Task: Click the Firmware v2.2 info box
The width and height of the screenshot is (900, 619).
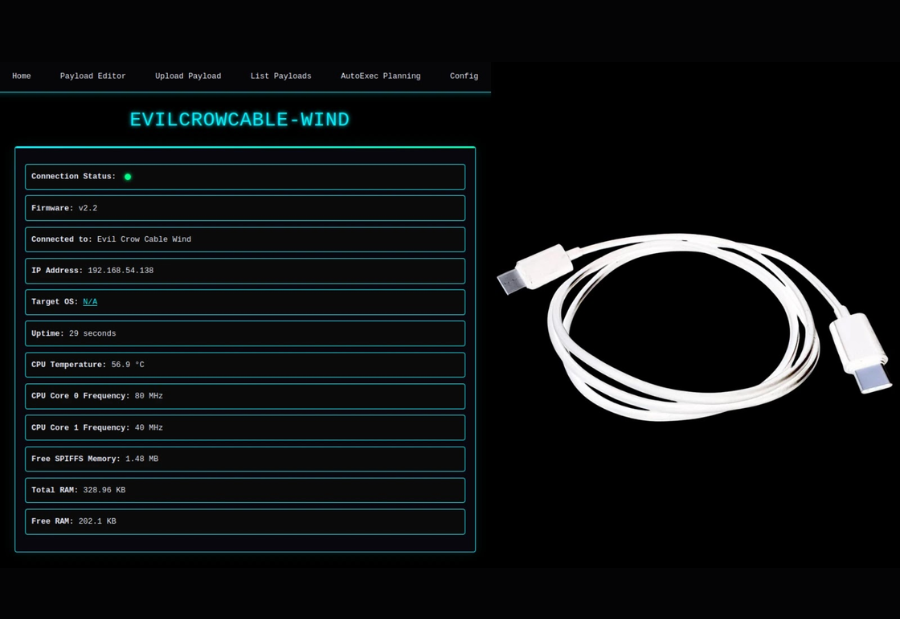Action: (x=245, y=207)
